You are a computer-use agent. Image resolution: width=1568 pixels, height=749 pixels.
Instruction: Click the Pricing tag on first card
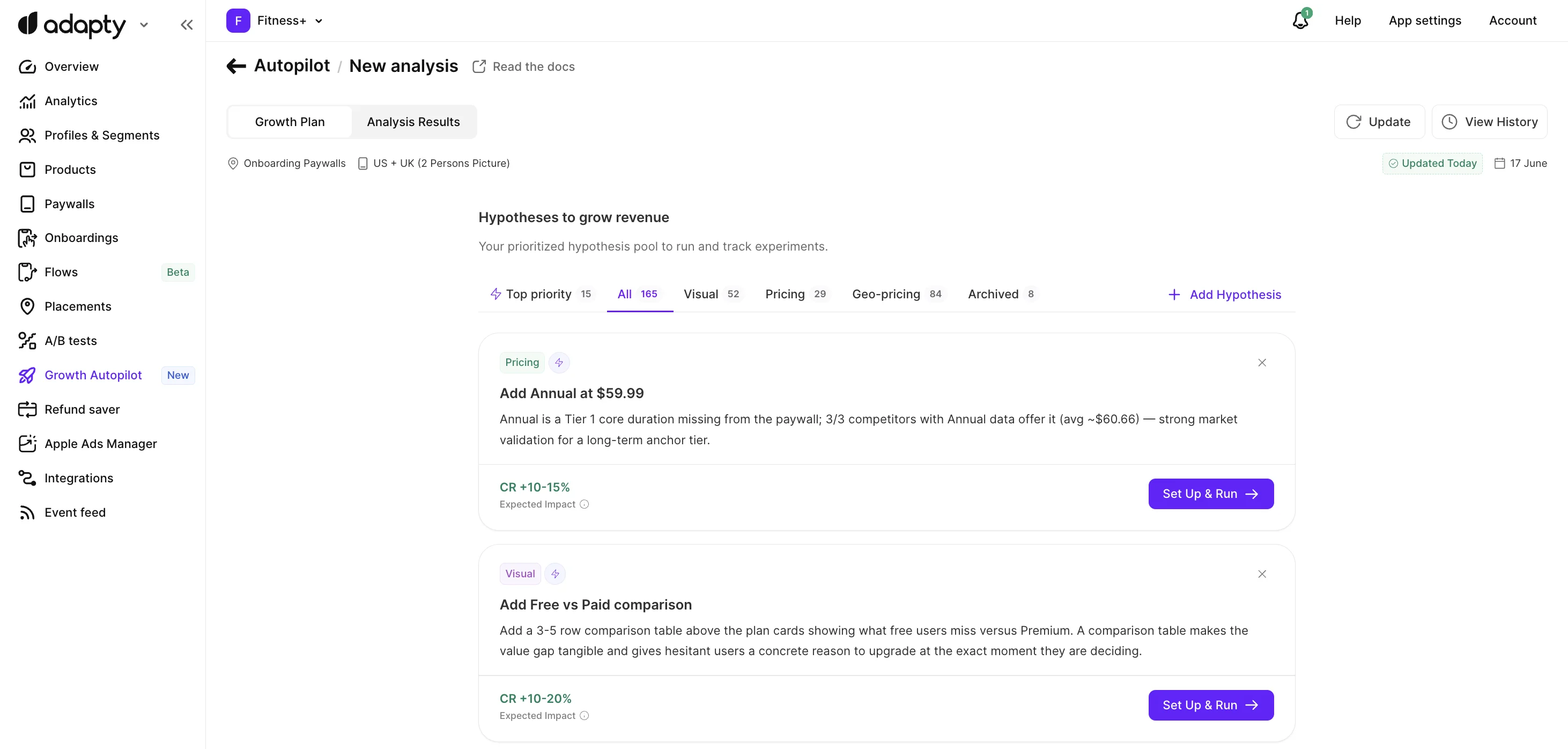point(522,362)
